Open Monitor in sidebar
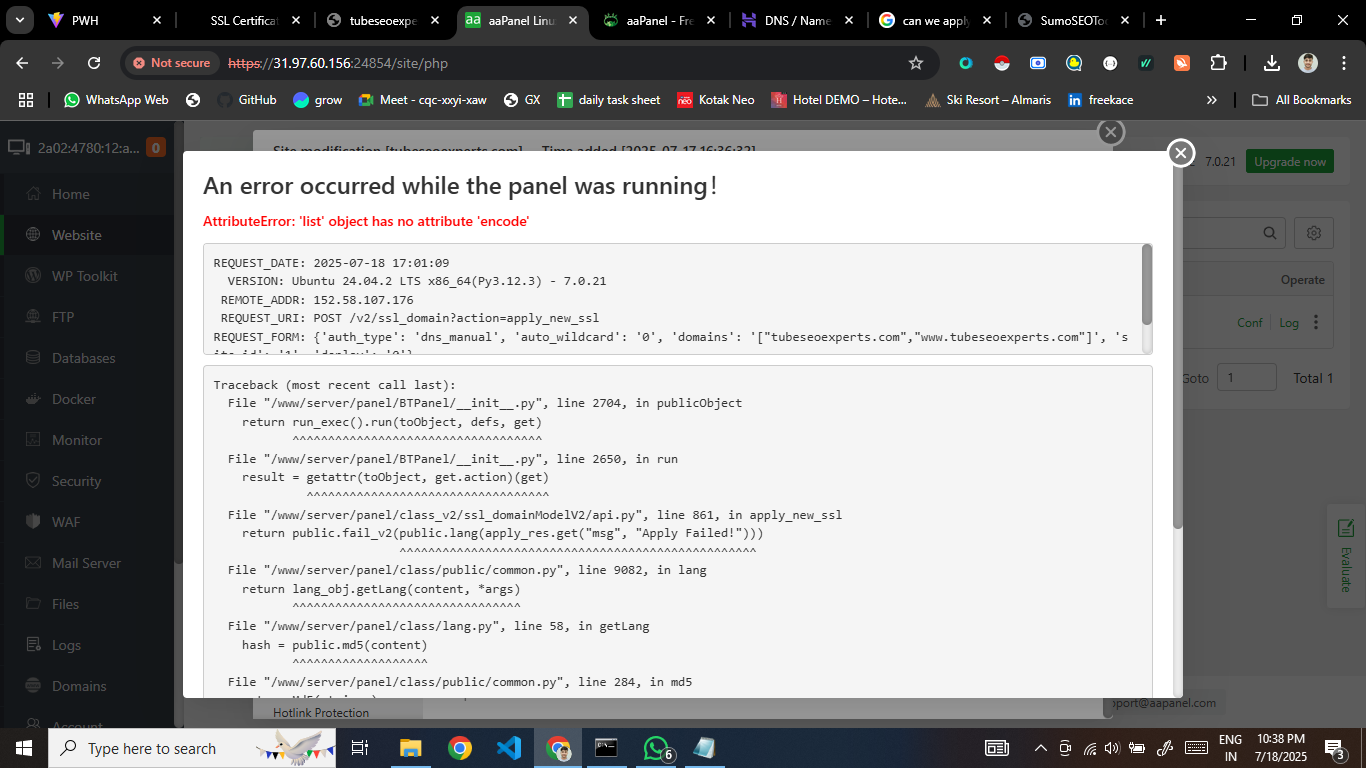The height and width of the screenshot is (768, 1366). 76,440
